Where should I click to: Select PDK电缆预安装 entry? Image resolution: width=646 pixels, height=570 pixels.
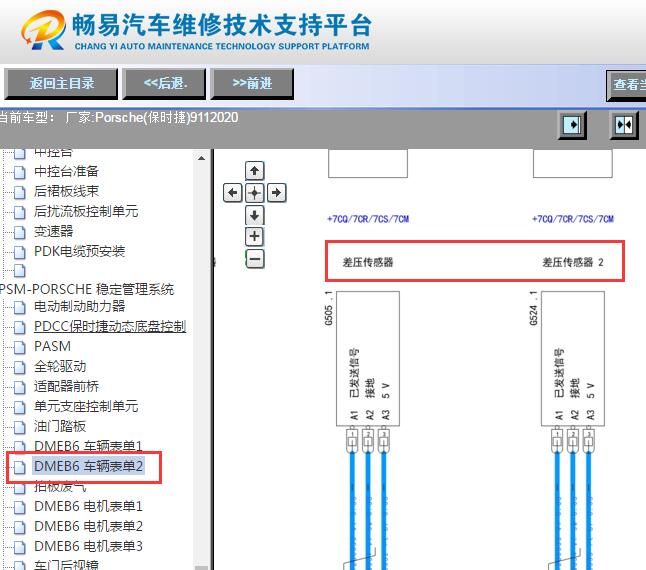[79, 251]
